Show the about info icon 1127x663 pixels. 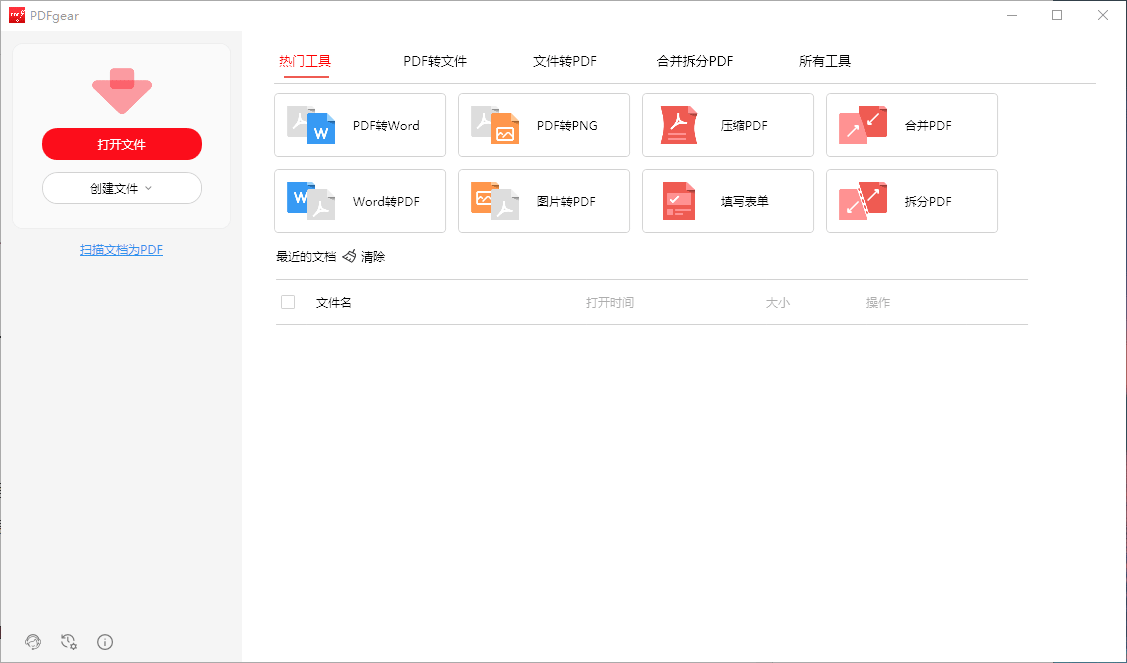coord(105,642)
